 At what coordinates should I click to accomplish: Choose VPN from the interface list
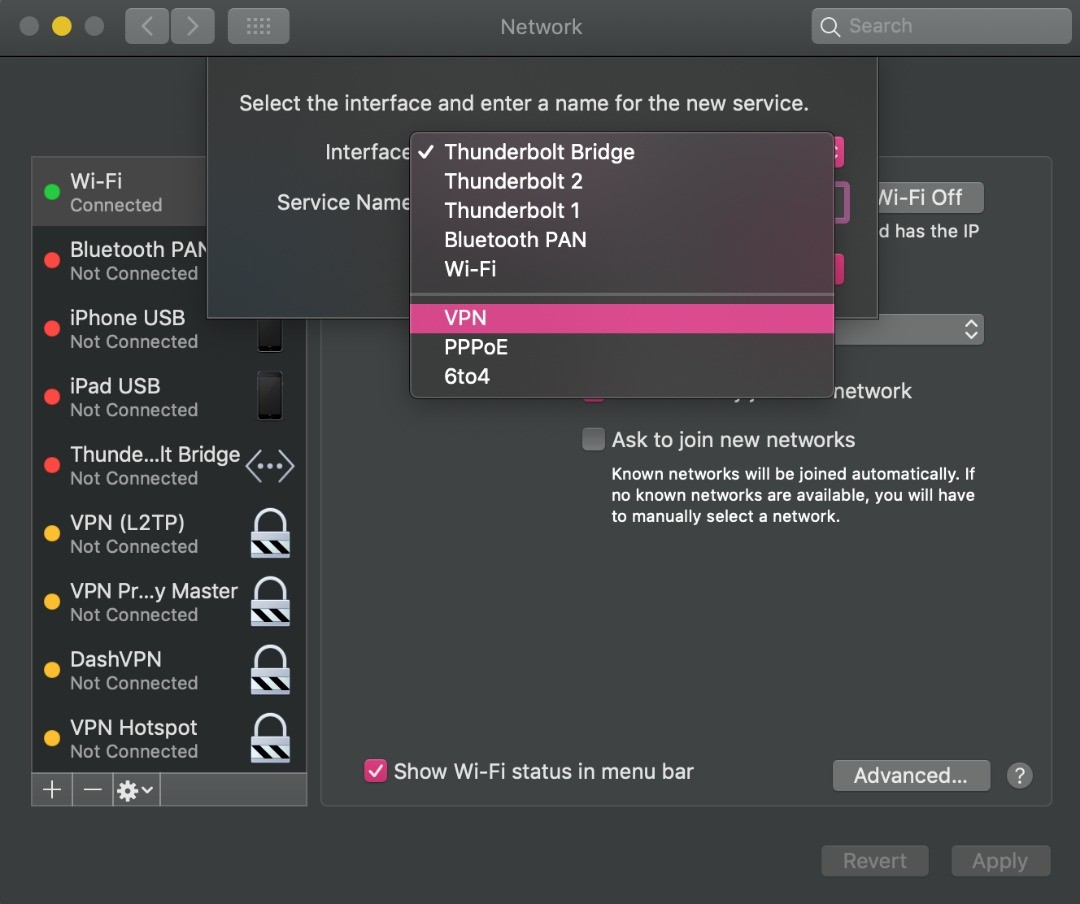pyautogui.click(x=465, y=318)
